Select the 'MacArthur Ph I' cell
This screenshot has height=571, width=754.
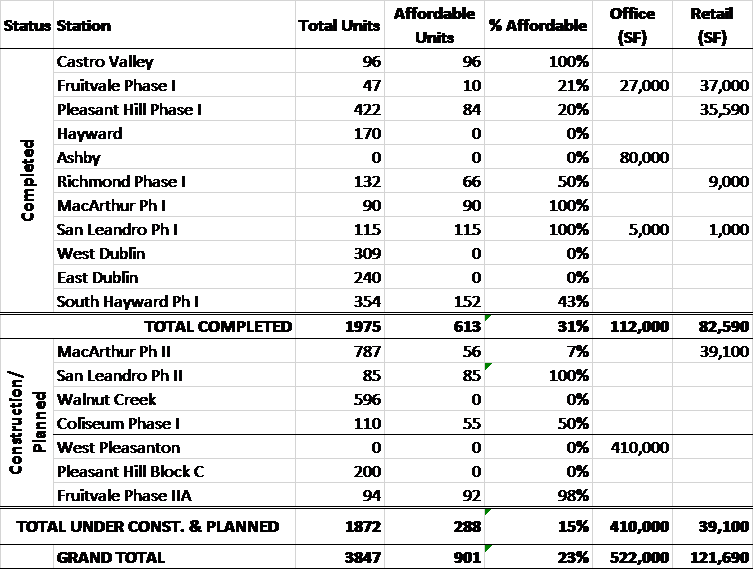coord(174,205)
